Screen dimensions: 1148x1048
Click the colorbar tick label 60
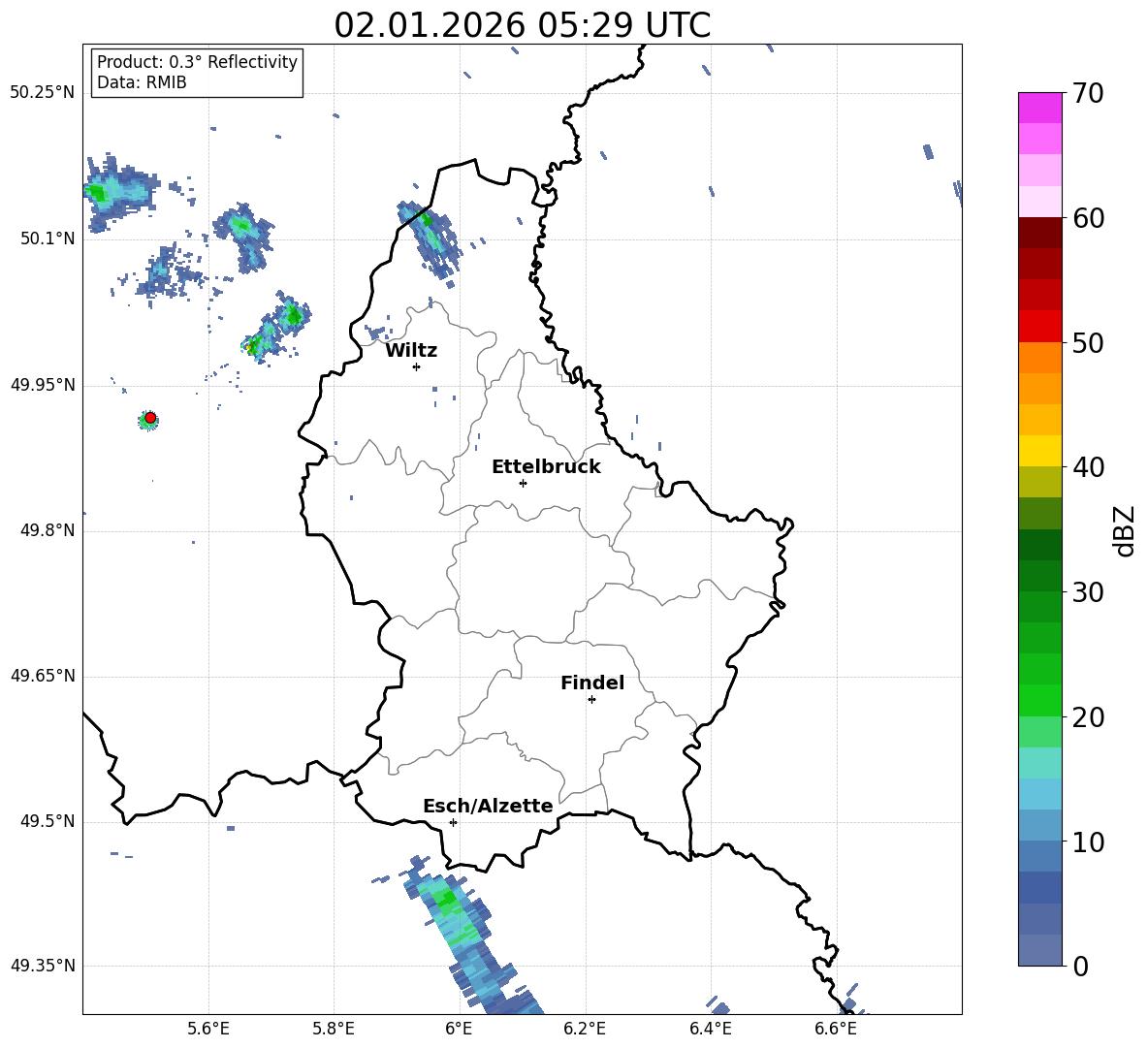point(1088,218)
